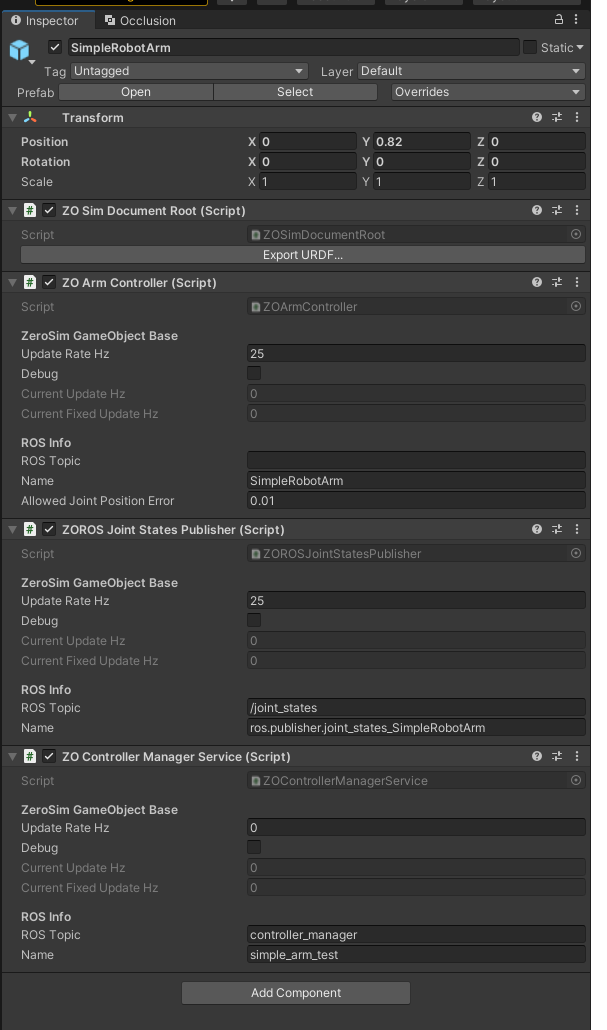Click the Add Component button

pos(296,993)
